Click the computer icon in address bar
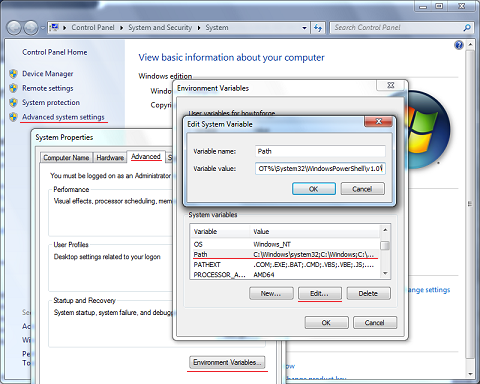 click(x=54, y=28)
